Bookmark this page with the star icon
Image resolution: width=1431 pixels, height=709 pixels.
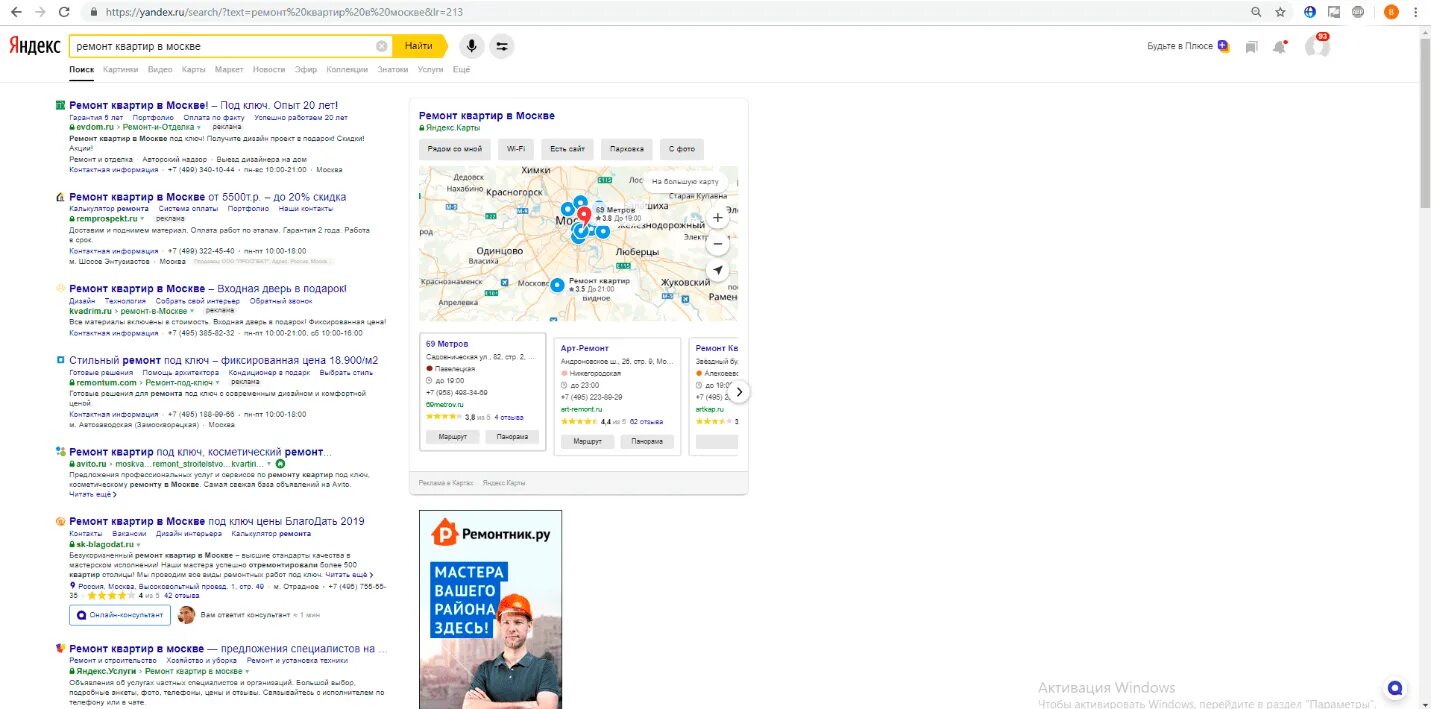point(1281,12)
